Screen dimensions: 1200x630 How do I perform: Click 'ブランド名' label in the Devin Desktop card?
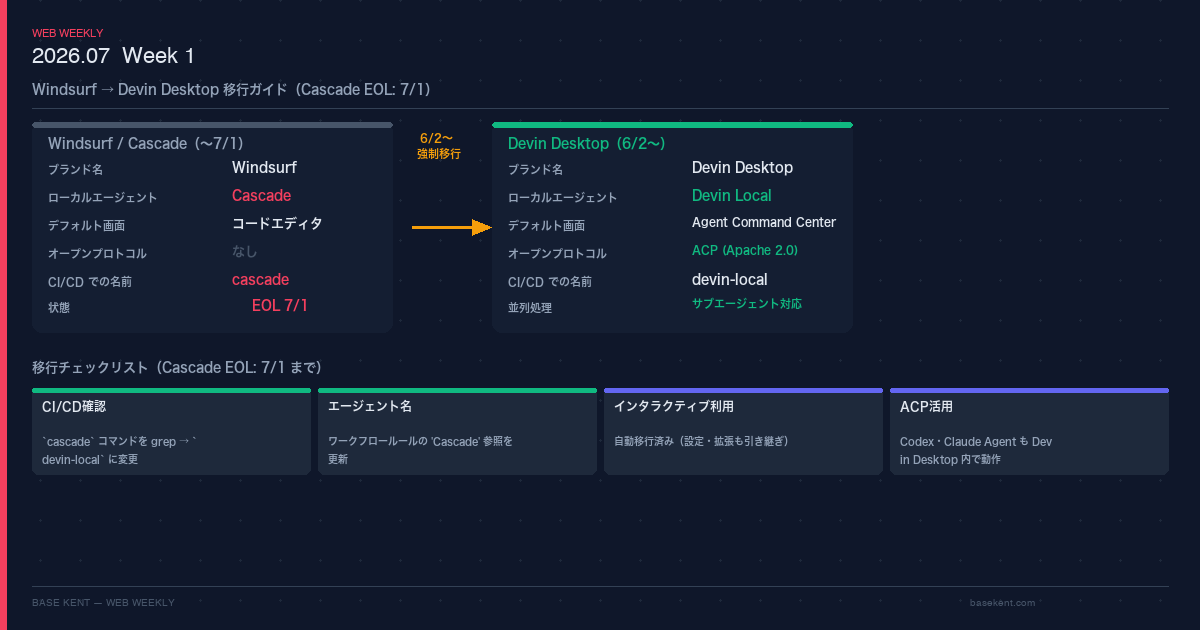coord(535,170)
